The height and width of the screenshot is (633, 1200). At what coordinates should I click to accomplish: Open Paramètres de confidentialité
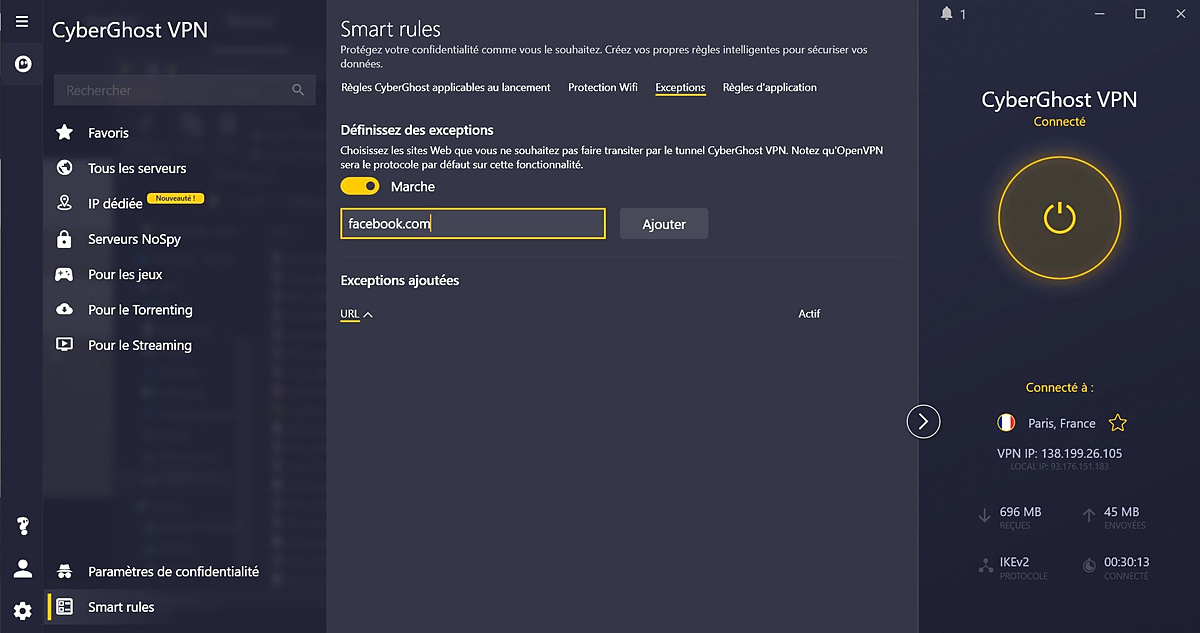pyautogui.click(x=173, y=571)
